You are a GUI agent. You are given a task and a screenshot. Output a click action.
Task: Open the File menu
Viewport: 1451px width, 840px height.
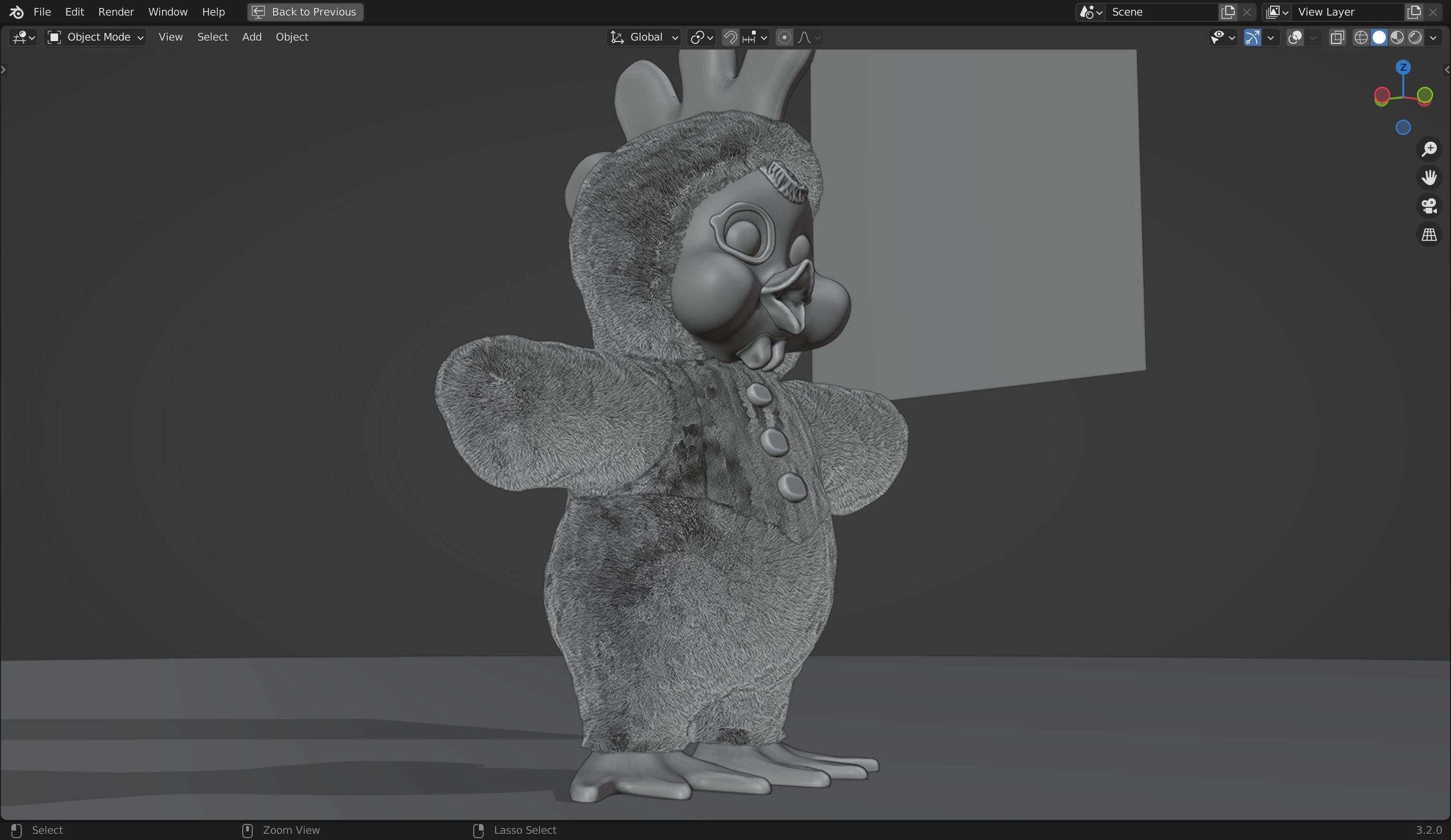[x=42, y=12]
